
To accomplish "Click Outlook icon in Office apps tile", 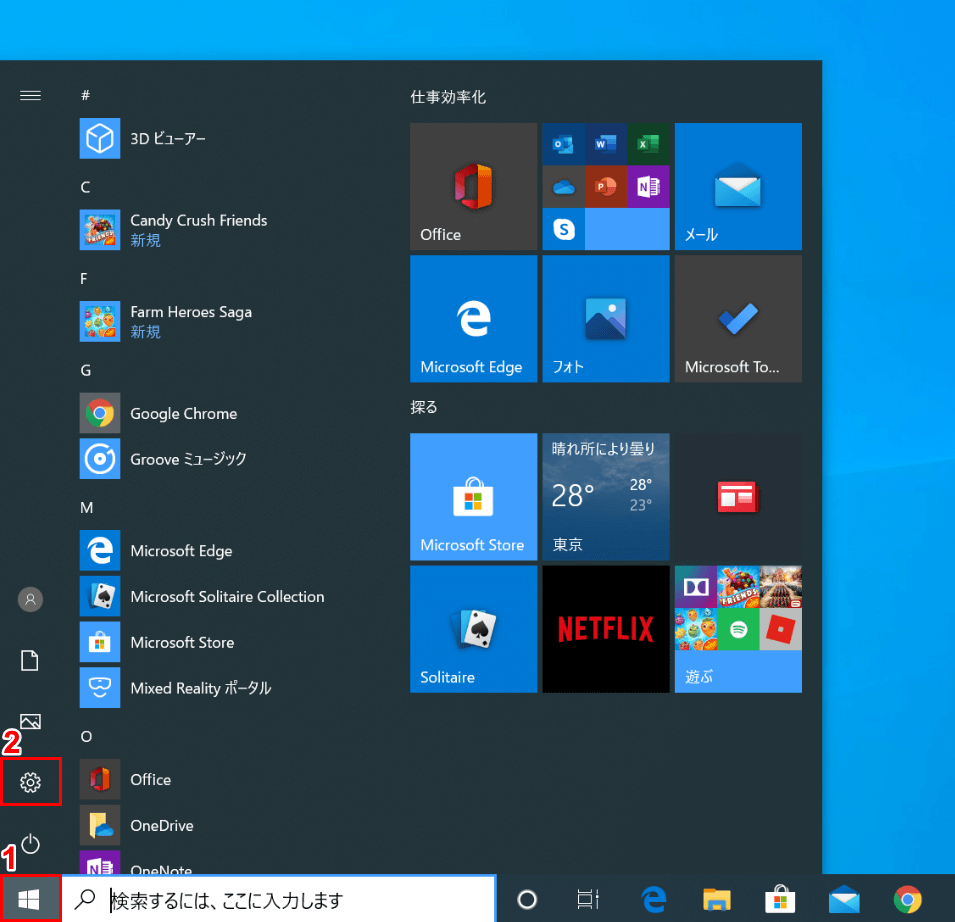I will (x=563, y=144).
